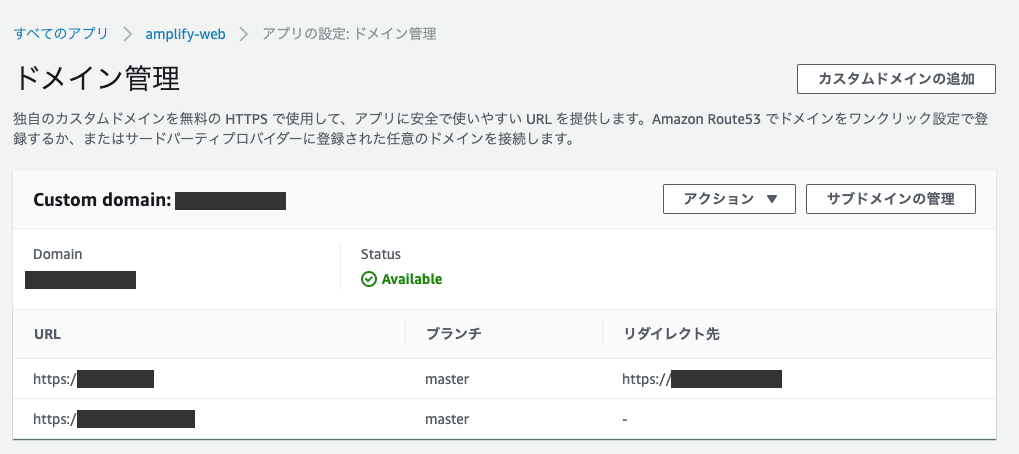The image size is (1019, 454).
Task: Click the redirect destination URL in first row
Action: [701, 379]
